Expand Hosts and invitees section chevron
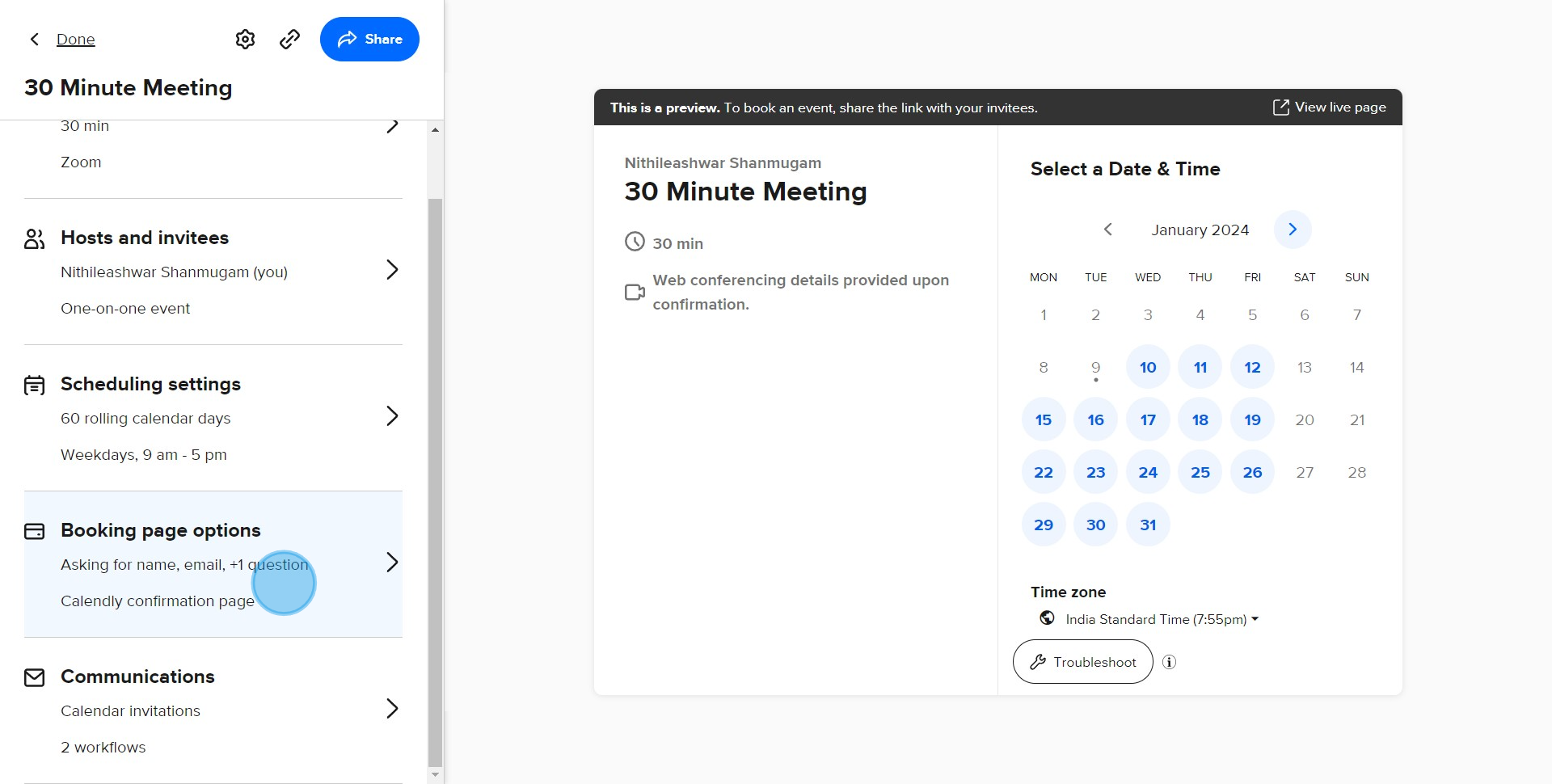The image size is (1552, 784). click(392, 269)
